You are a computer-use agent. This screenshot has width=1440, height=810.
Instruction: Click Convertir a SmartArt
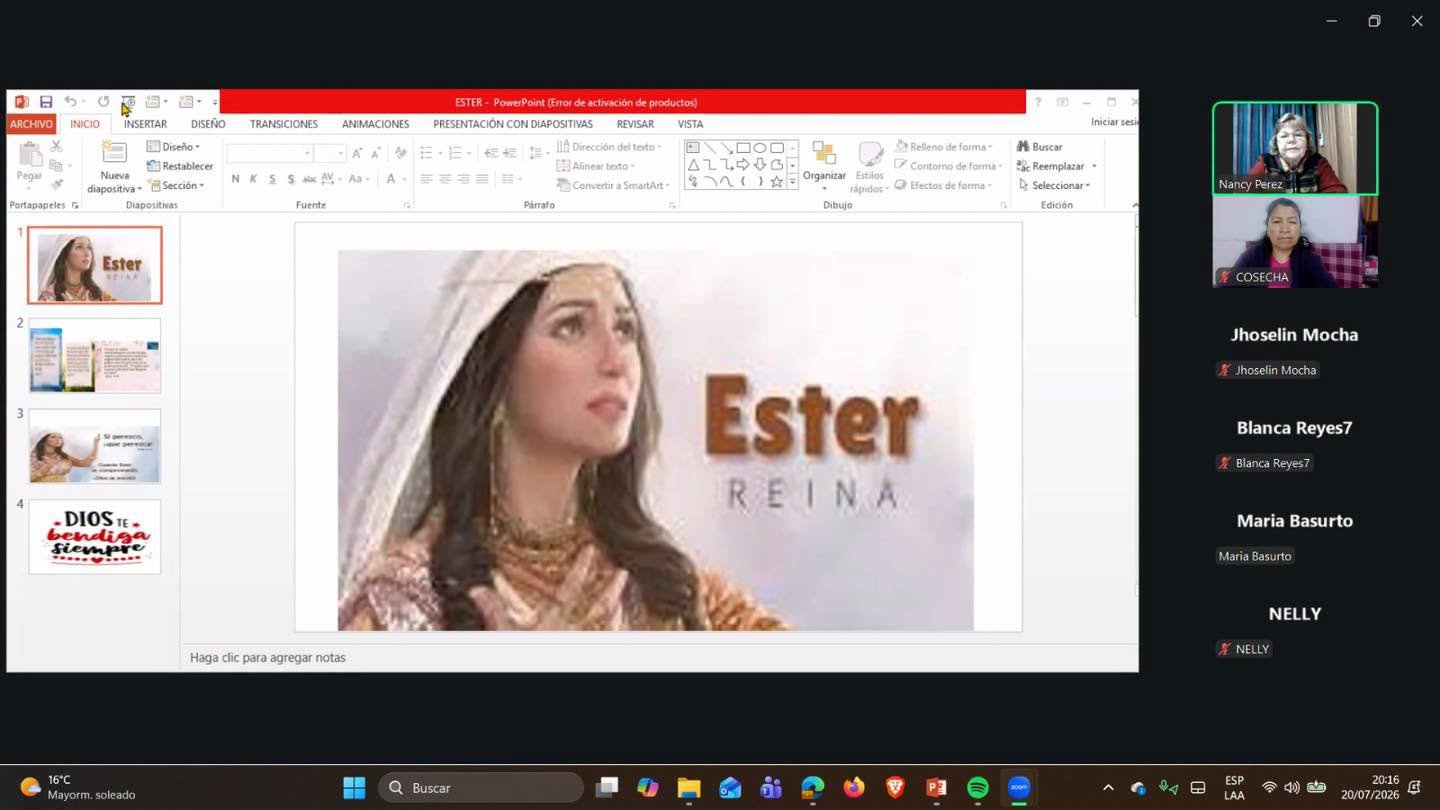pos(613,185)
